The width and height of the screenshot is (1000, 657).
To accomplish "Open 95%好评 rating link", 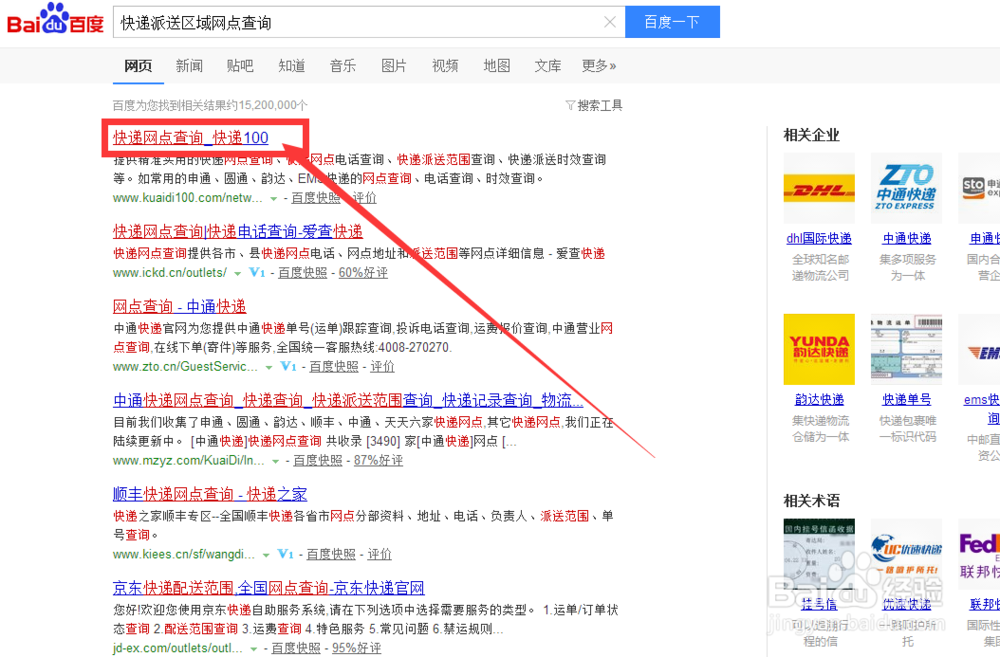I will tap(357, 647).
